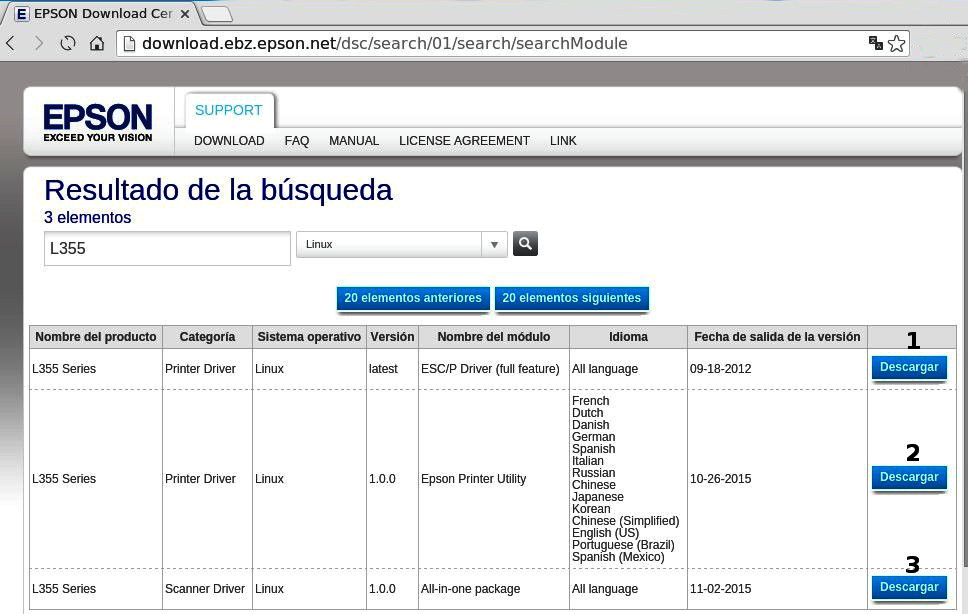Bookmark this page with the star icon
This screenshot has height=614, width=968.
[896, 43]
